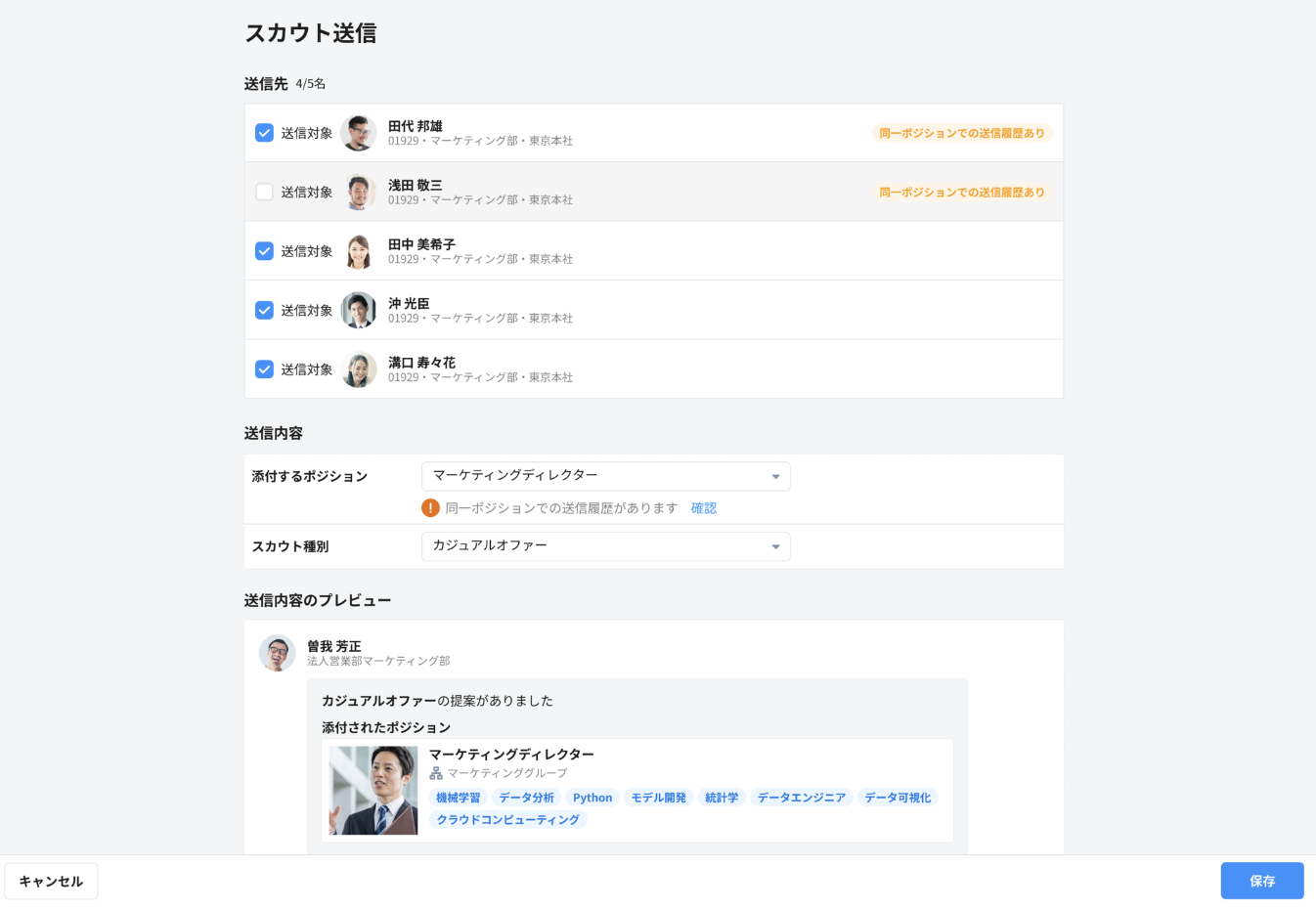Select the 機械学習 skill tag

[x=458, y=798]
